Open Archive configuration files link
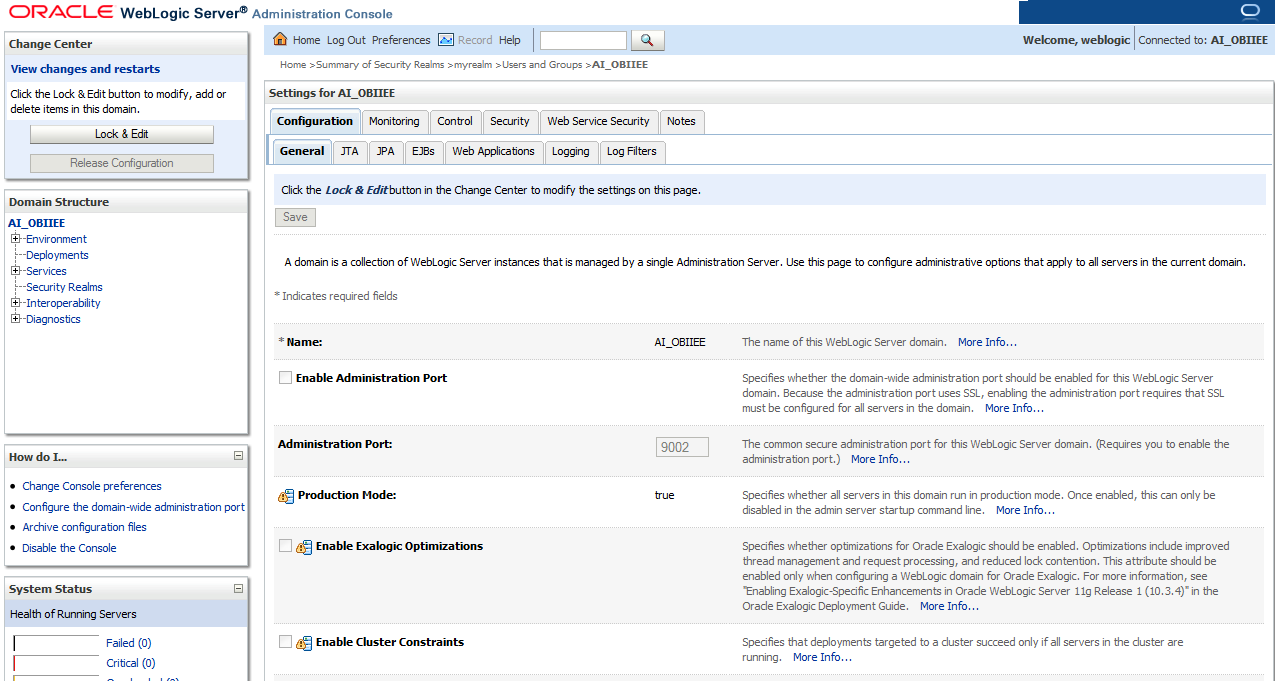This screenshot has width=1275, height=681. (x=85, y=527)
